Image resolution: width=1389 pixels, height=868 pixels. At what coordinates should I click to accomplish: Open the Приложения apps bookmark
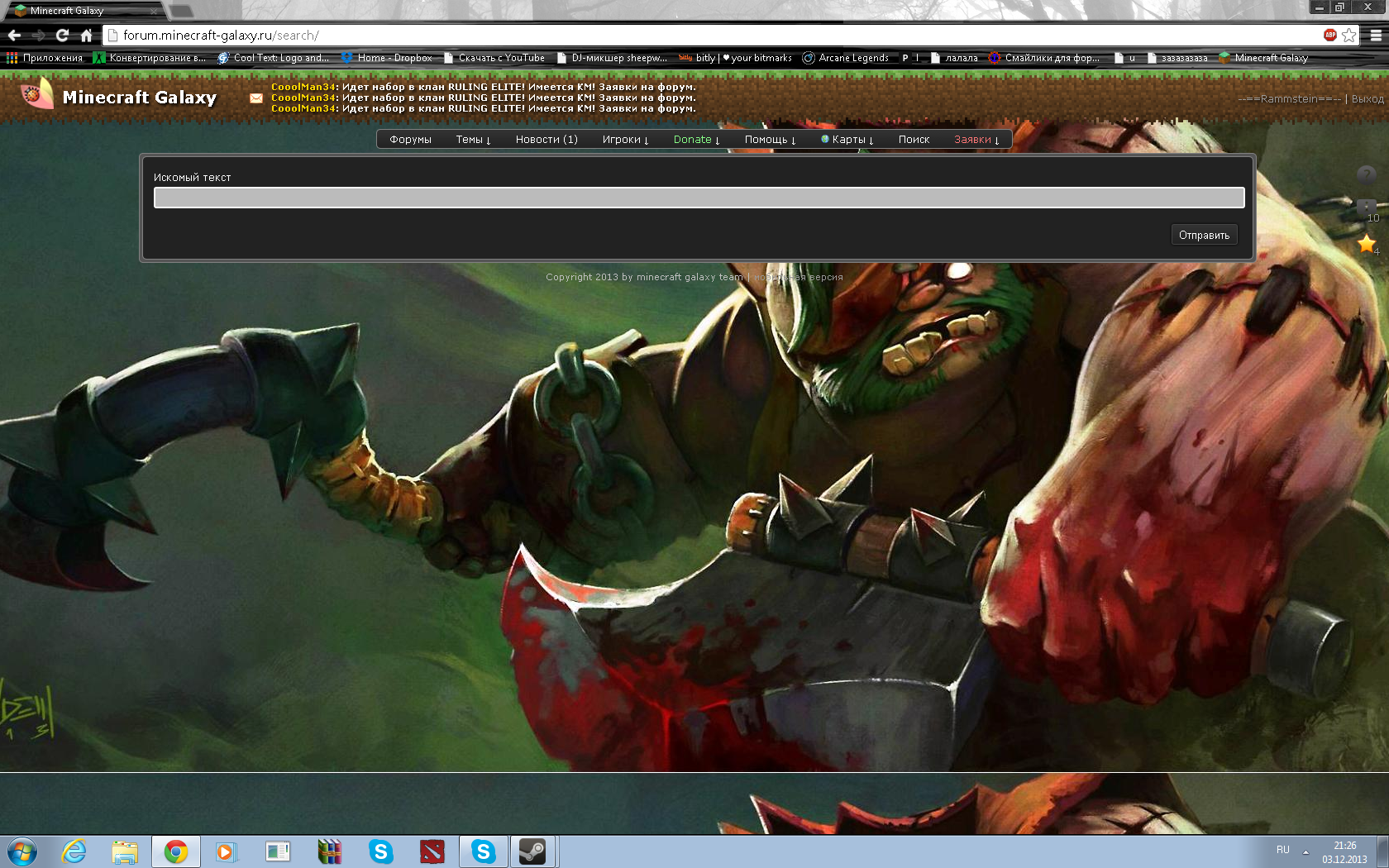(x=45, y=58)
